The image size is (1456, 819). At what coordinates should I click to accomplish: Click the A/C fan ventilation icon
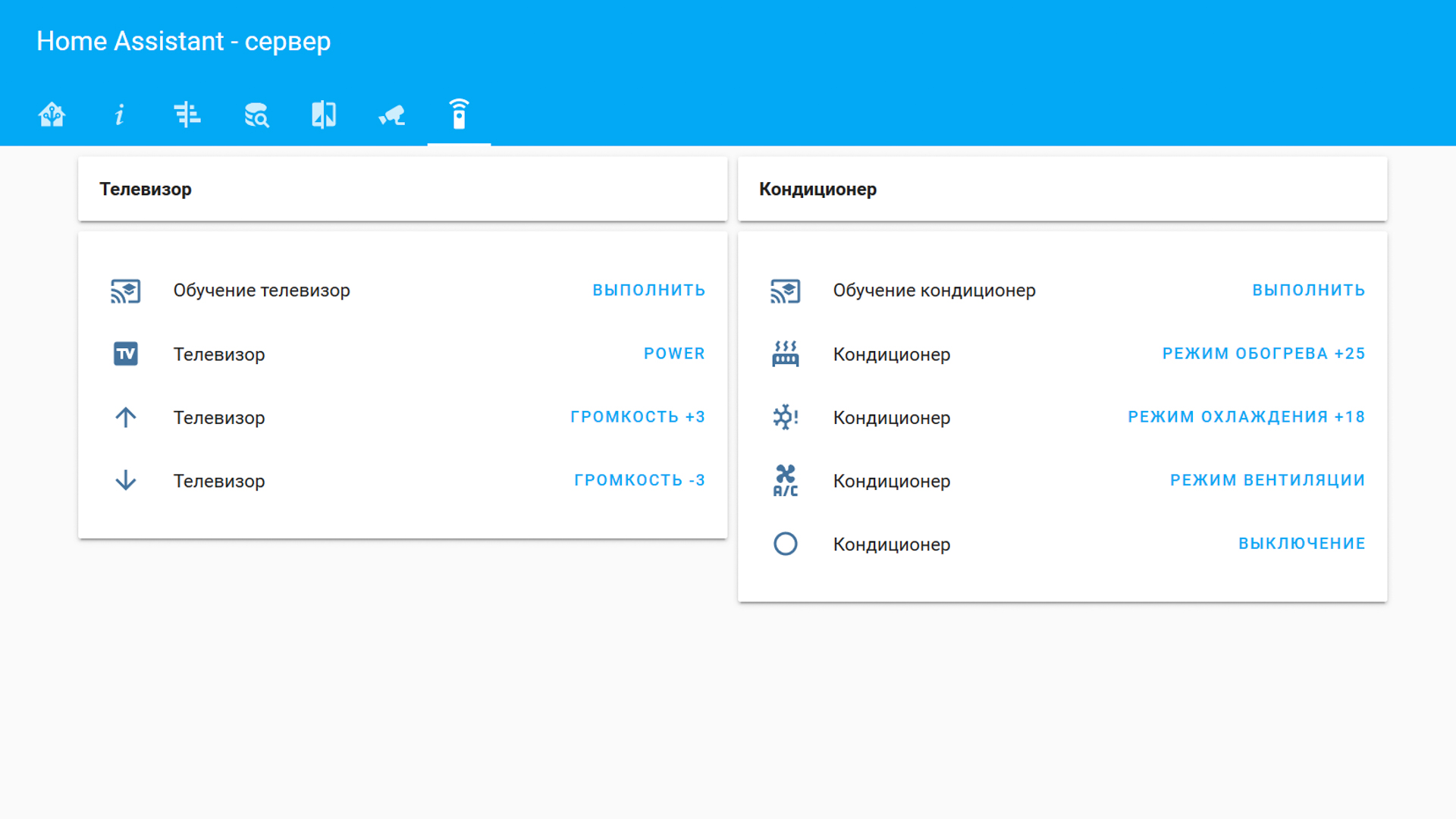pyautogui.click(x=785, y=481)
